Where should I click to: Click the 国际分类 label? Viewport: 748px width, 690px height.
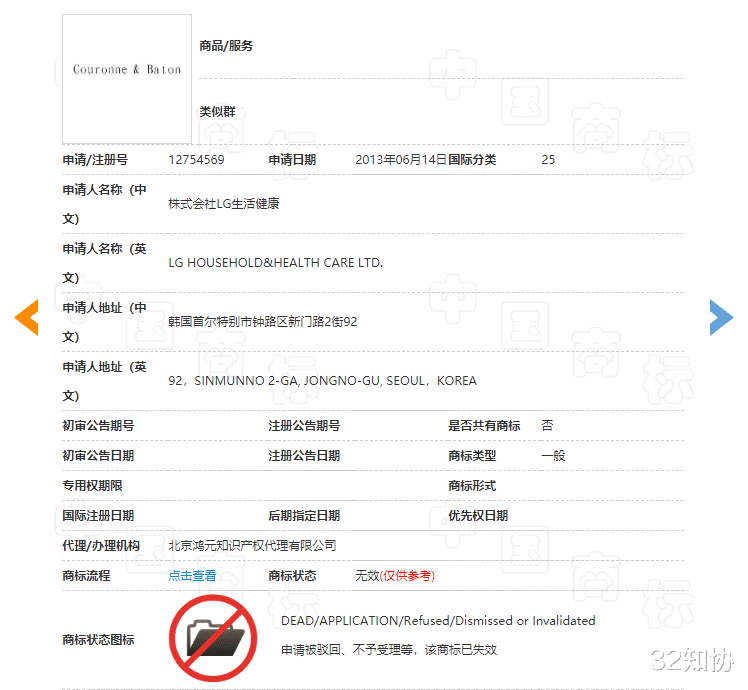[472, 159]
